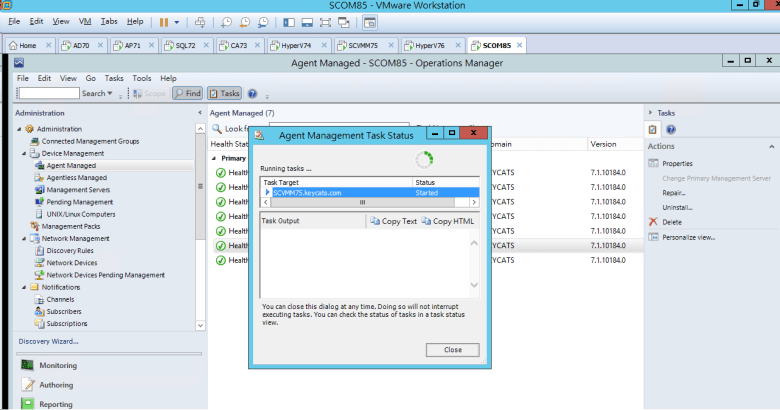Click the Close button in task status dialog
Image resolution: width=780 pixels, height=410 pixels.
tap(452, 350)
